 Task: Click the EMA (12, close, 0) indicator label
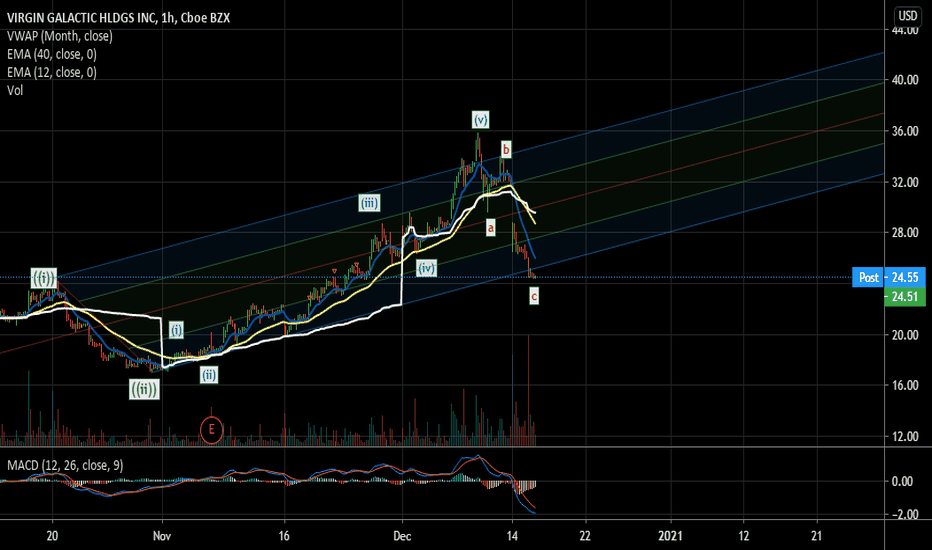[52, 72]
